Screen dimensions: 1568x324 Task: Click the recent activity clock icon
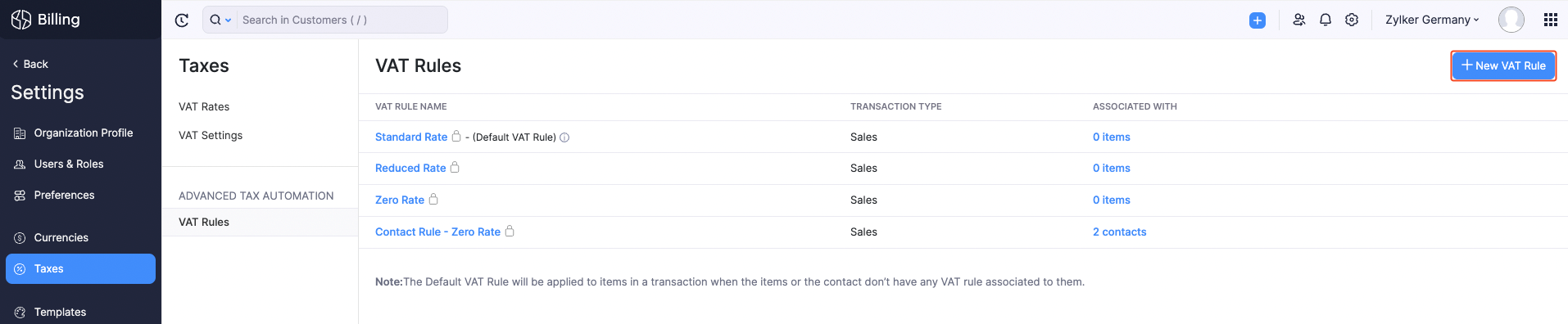pos(182,20)
